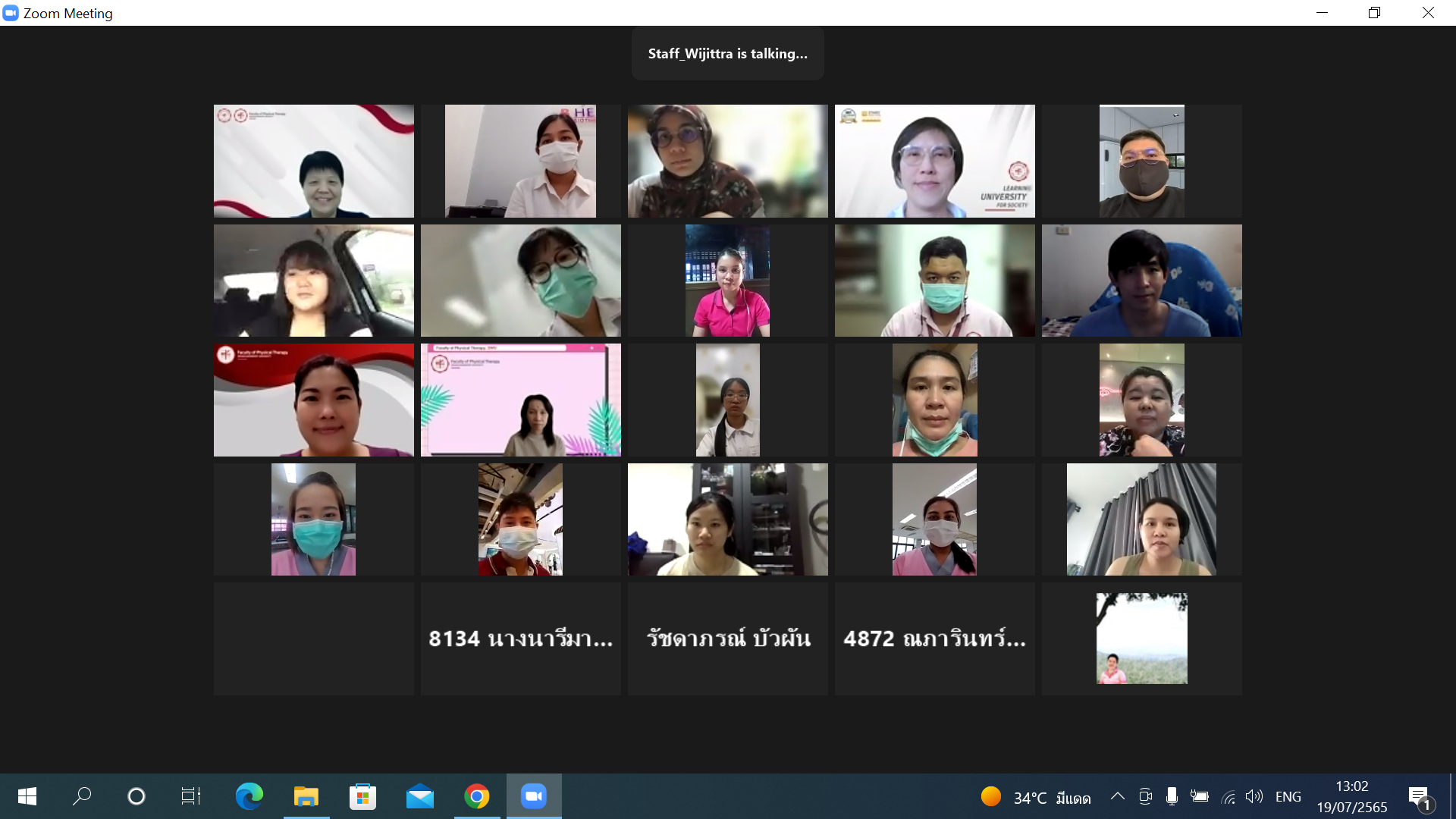
Task: Click the Cortana circle icon
Action: tap(136, 796)
